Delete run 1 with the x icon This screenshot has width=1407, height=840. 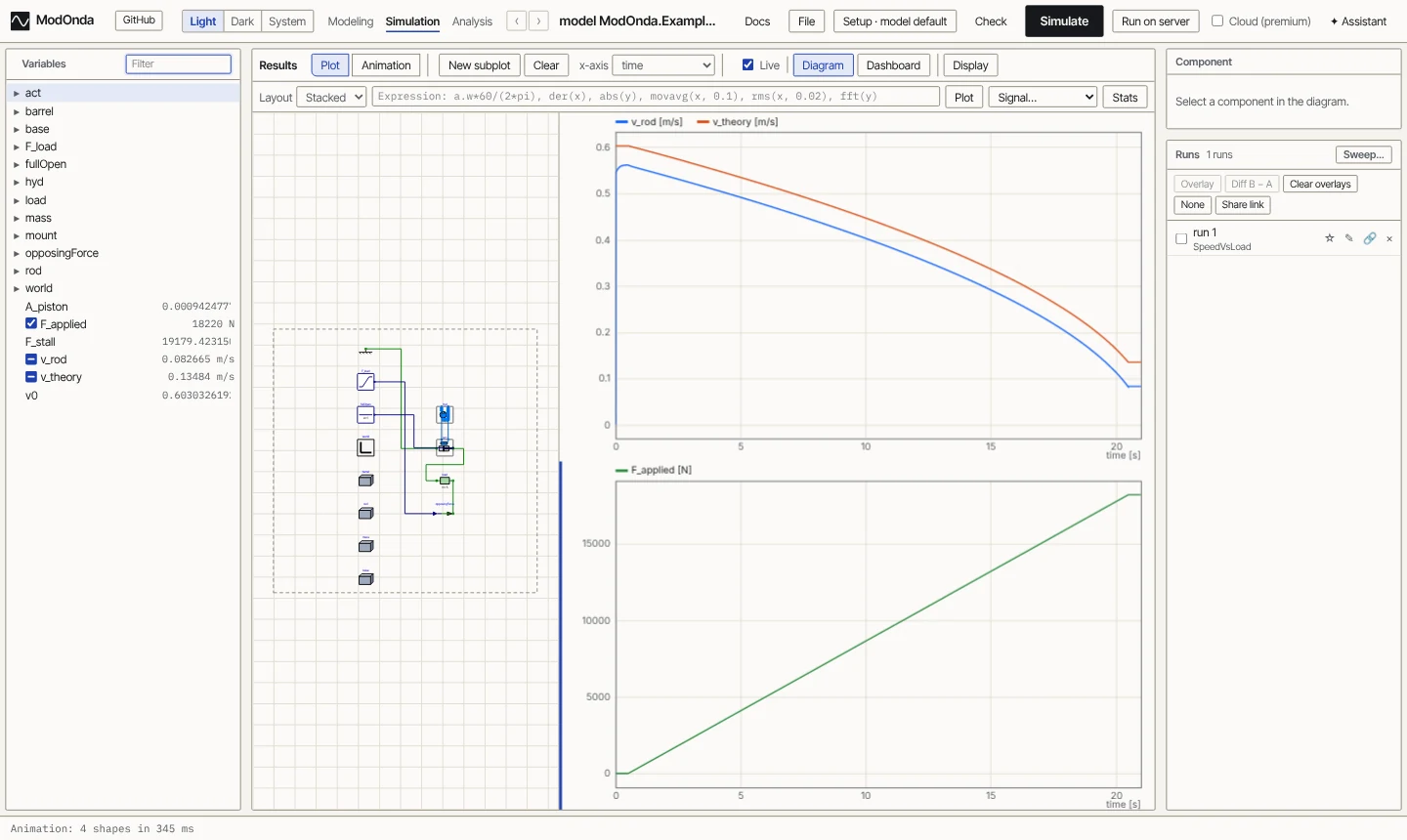click(1389, 238)
